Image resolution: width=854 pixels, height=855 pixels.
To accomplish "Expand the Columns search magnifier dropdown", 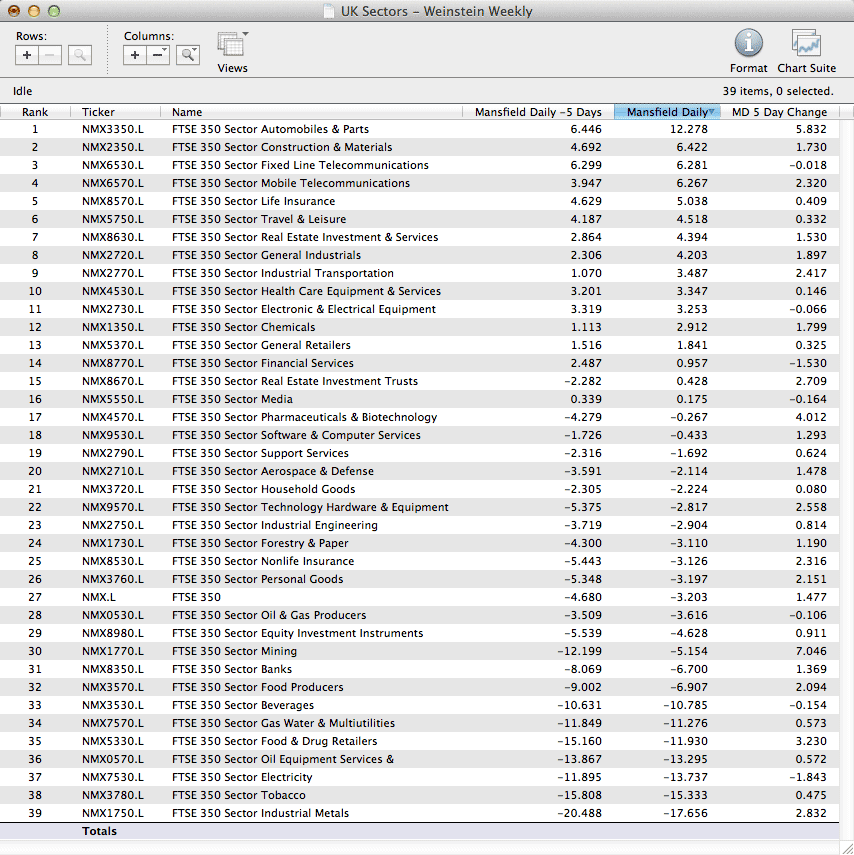I will point(188,55).
